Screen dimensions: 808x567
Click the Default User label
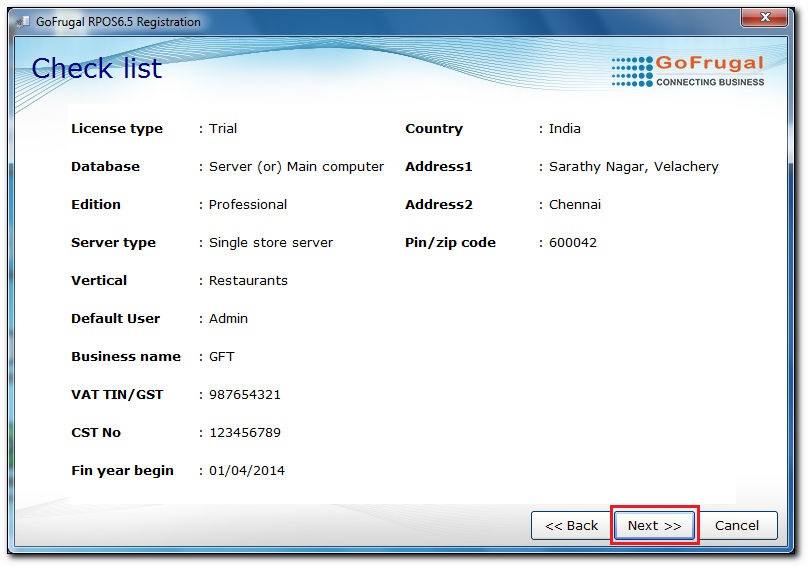tap(115, 319)
